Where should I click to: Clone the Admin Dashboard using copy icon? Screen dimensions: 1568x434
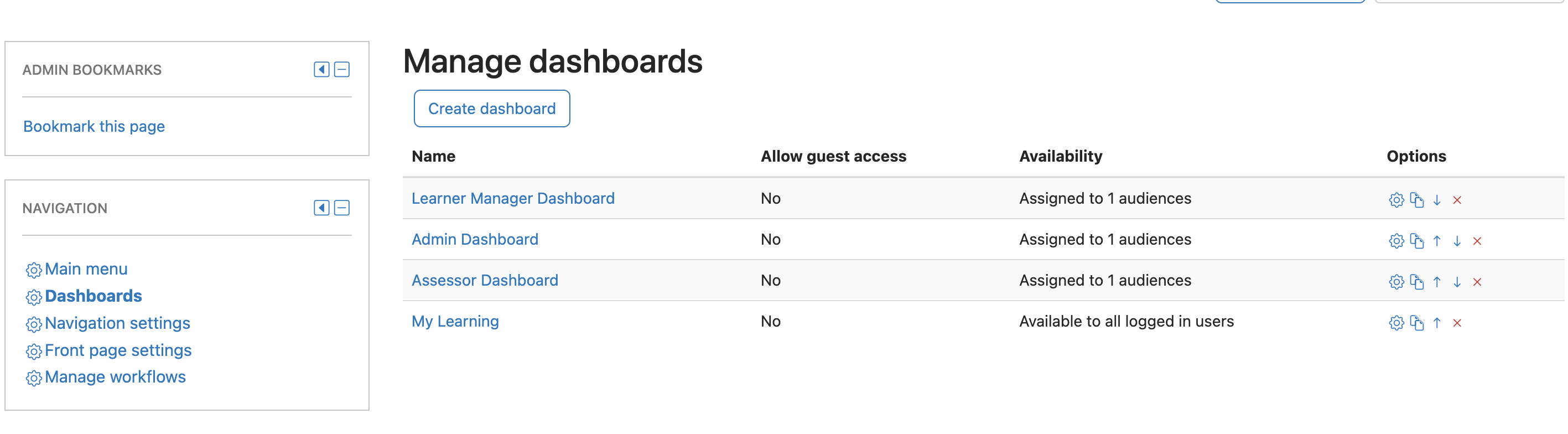pos(1416,240)
